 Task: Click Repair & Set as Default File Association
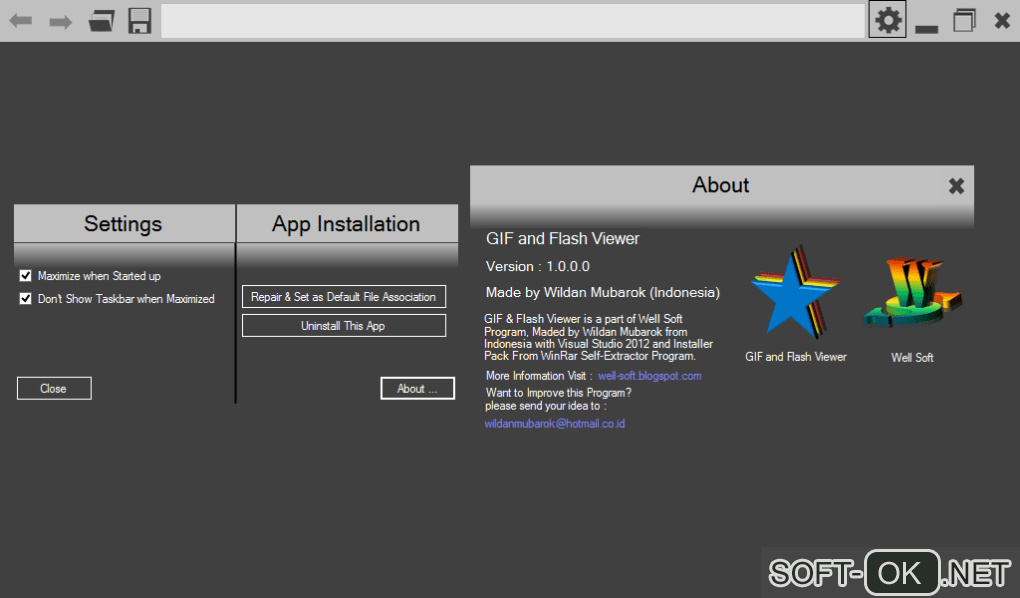(x=343, y=297)
